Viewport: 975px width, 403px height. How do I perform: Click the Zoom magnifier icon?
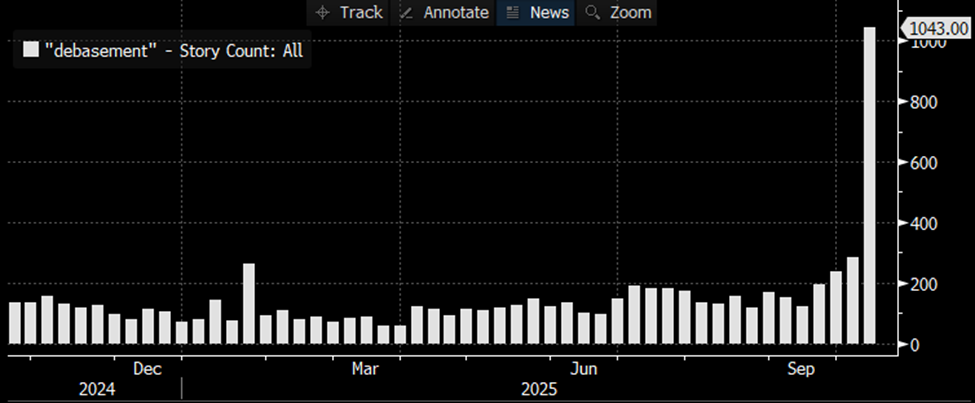[x=592, y=13]
